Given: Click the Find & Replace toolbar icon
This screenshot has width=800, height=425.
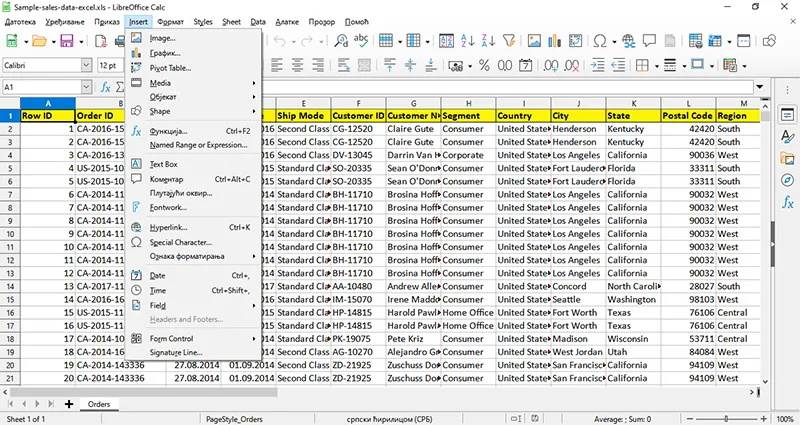Looking at the screenshot, I should tap(341, 41).
